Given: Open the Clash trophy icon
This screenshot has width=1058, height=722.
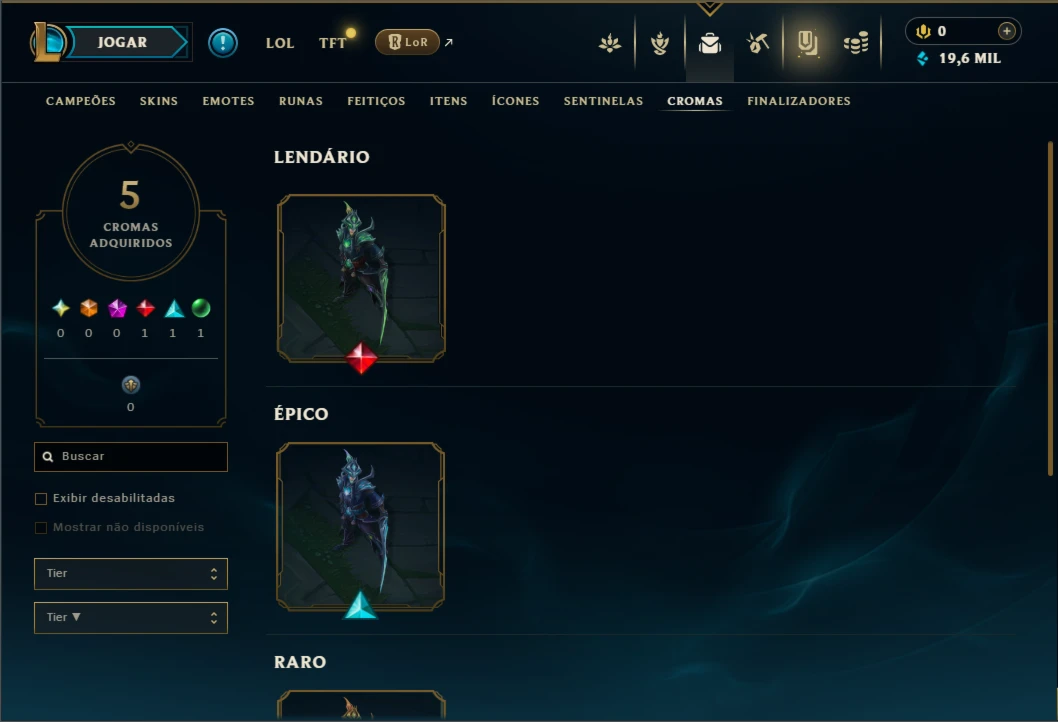Looking at the screenshot, I should [660, 43].
